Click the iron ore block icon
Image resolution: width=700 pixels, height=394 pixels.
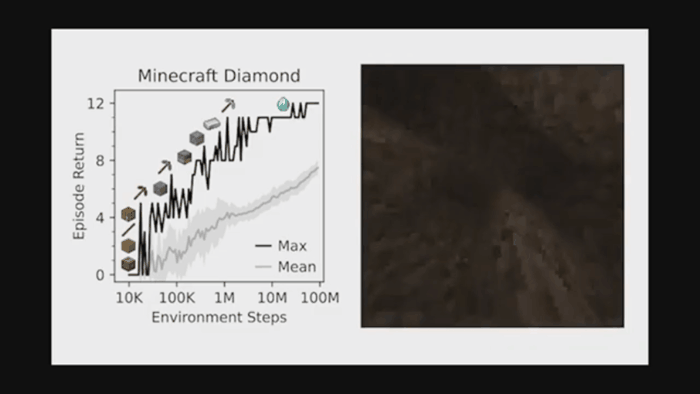click(x=196, y=138)
